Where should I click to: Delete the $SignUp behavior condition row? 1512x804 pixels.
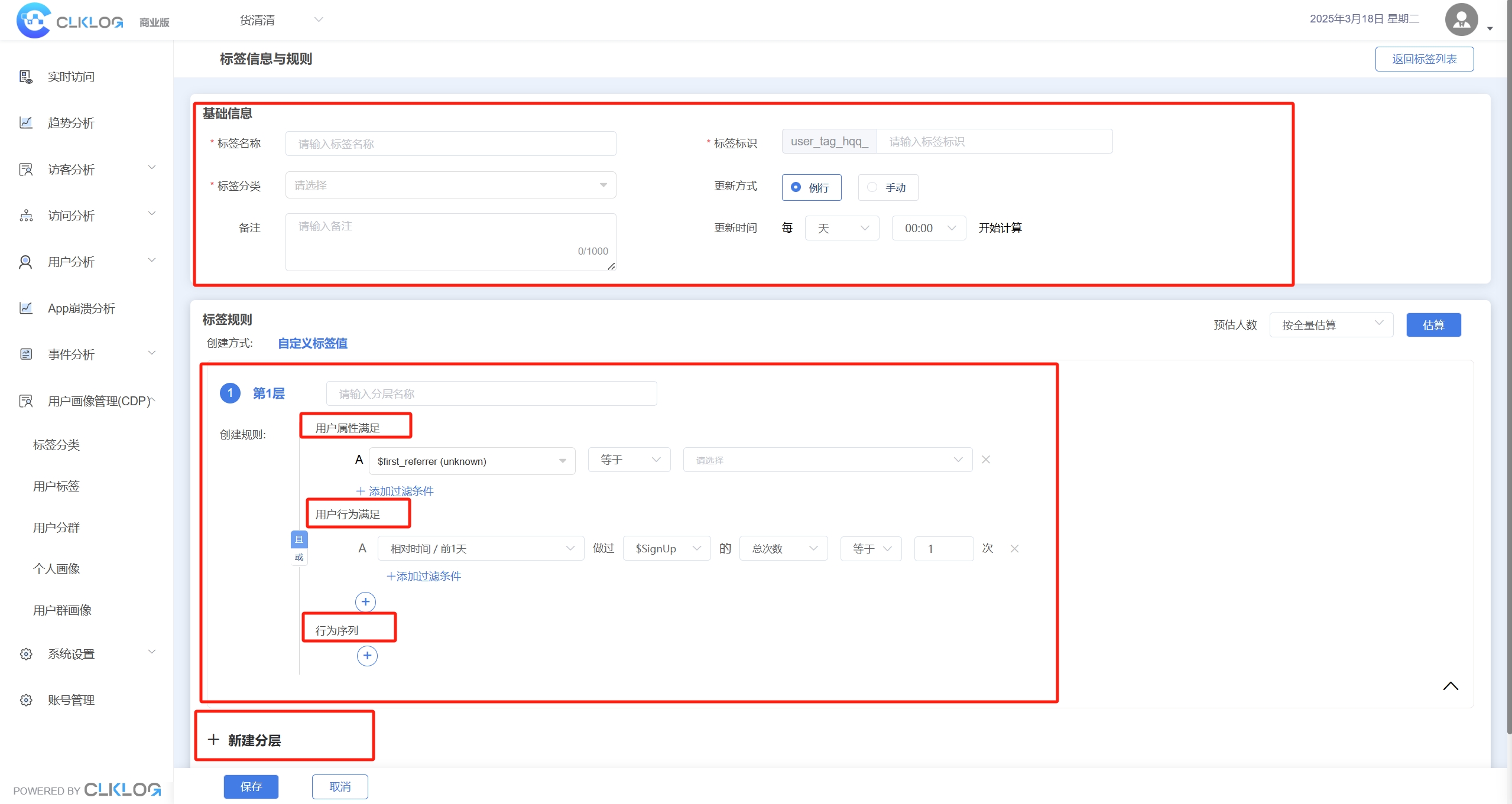point(1014,549)
